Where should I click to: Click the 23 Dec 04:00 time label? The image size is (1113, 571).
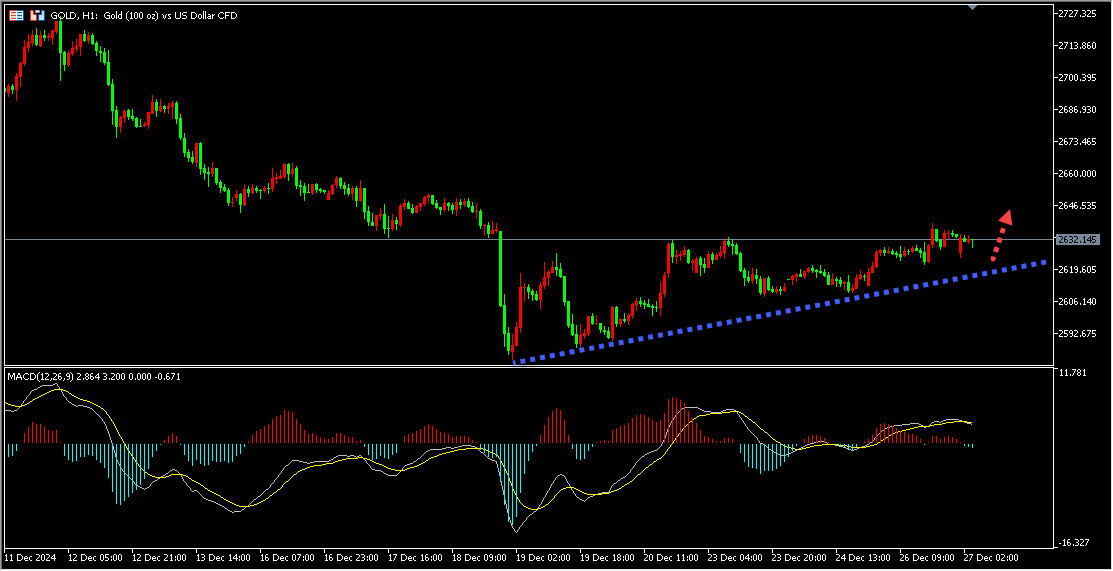735,558
